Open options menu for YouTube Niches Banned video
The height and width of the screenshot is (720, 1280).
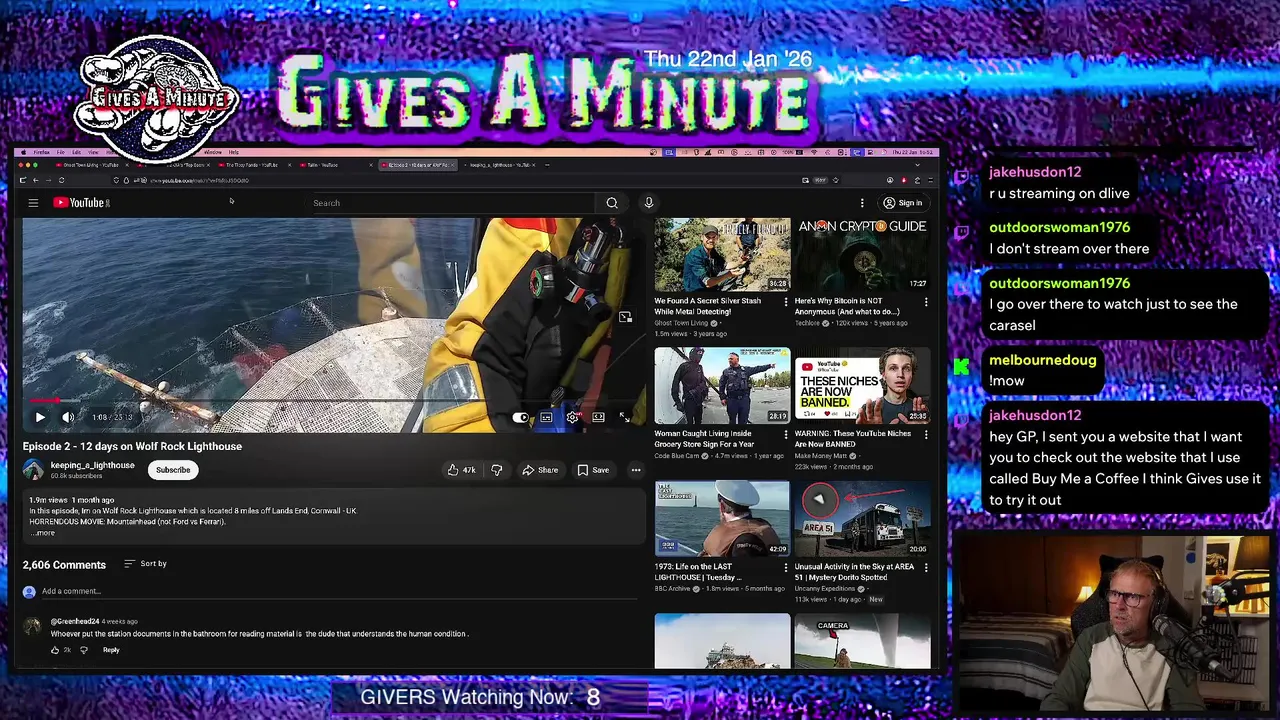pyautogui.click(x=926, y=434)
